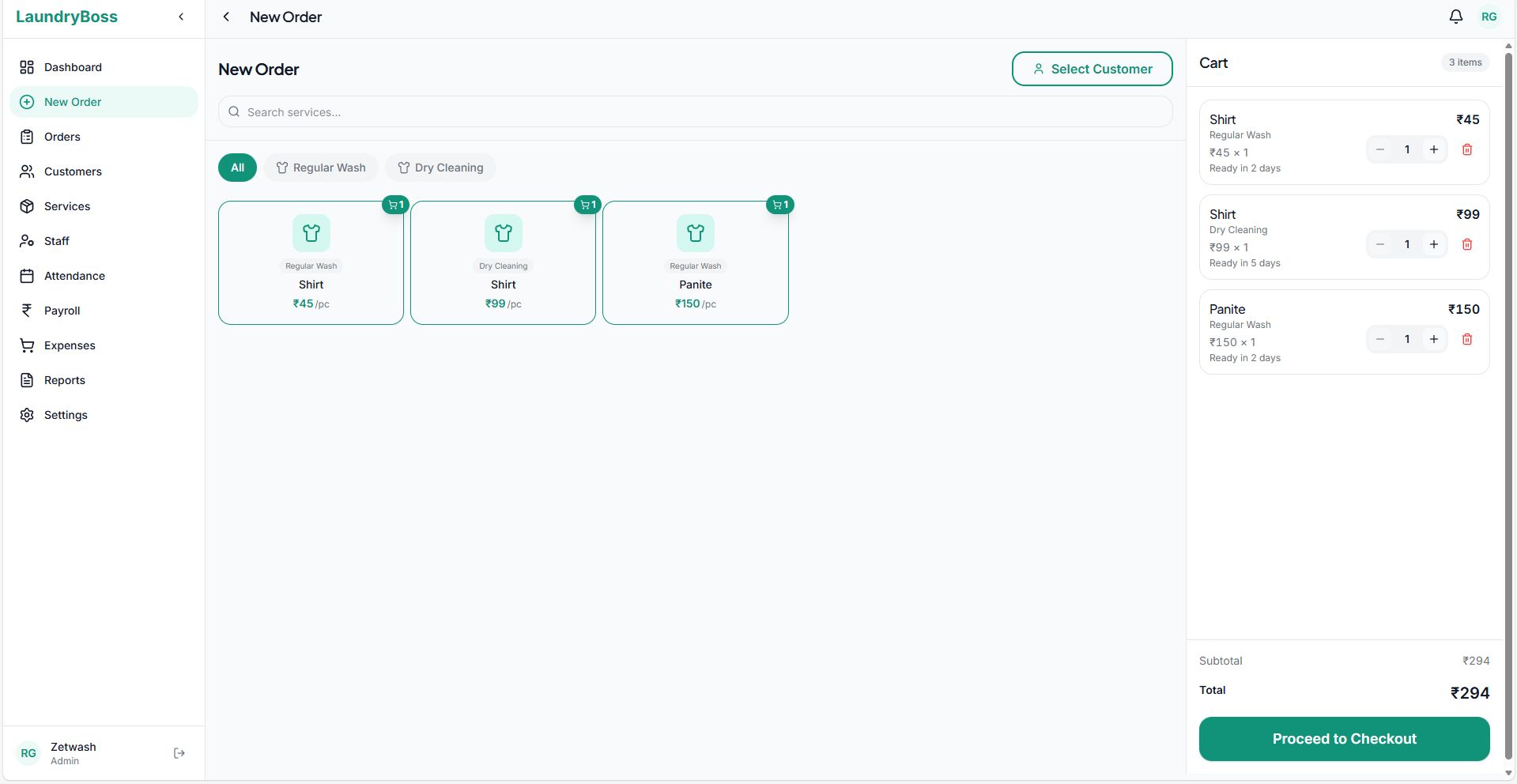This screenshot has height=784, width=1517.
Task: Open the RG profile avatar at top right
Action: tap(1489, 17)
